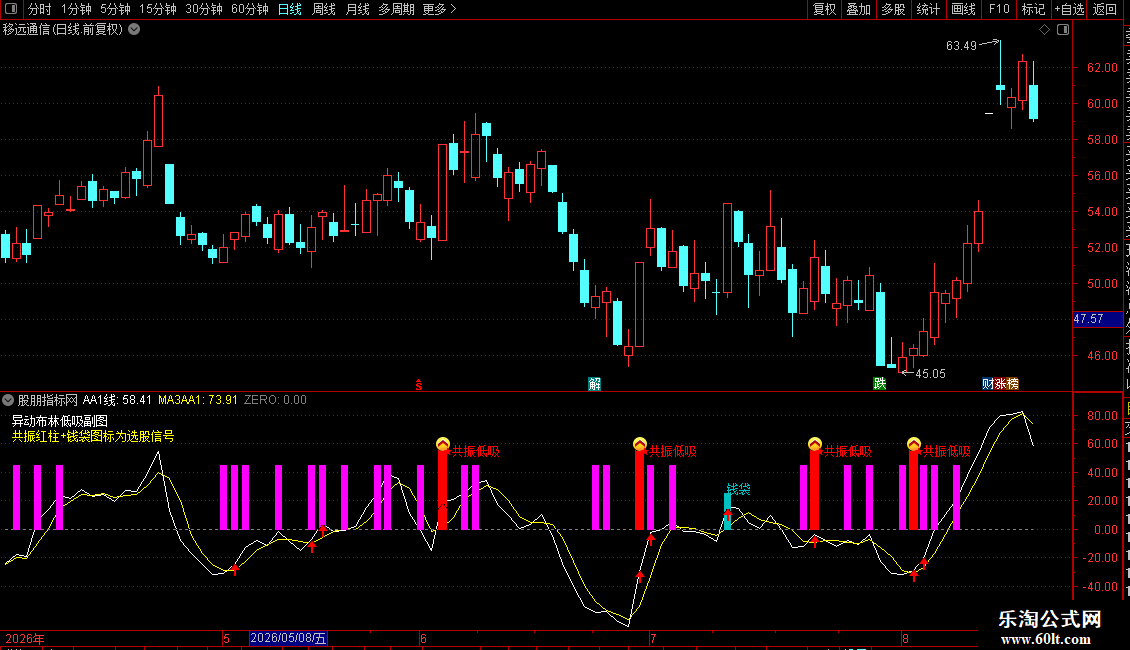
Task: Click the 返回 back button
Action: coord(1105,9)
